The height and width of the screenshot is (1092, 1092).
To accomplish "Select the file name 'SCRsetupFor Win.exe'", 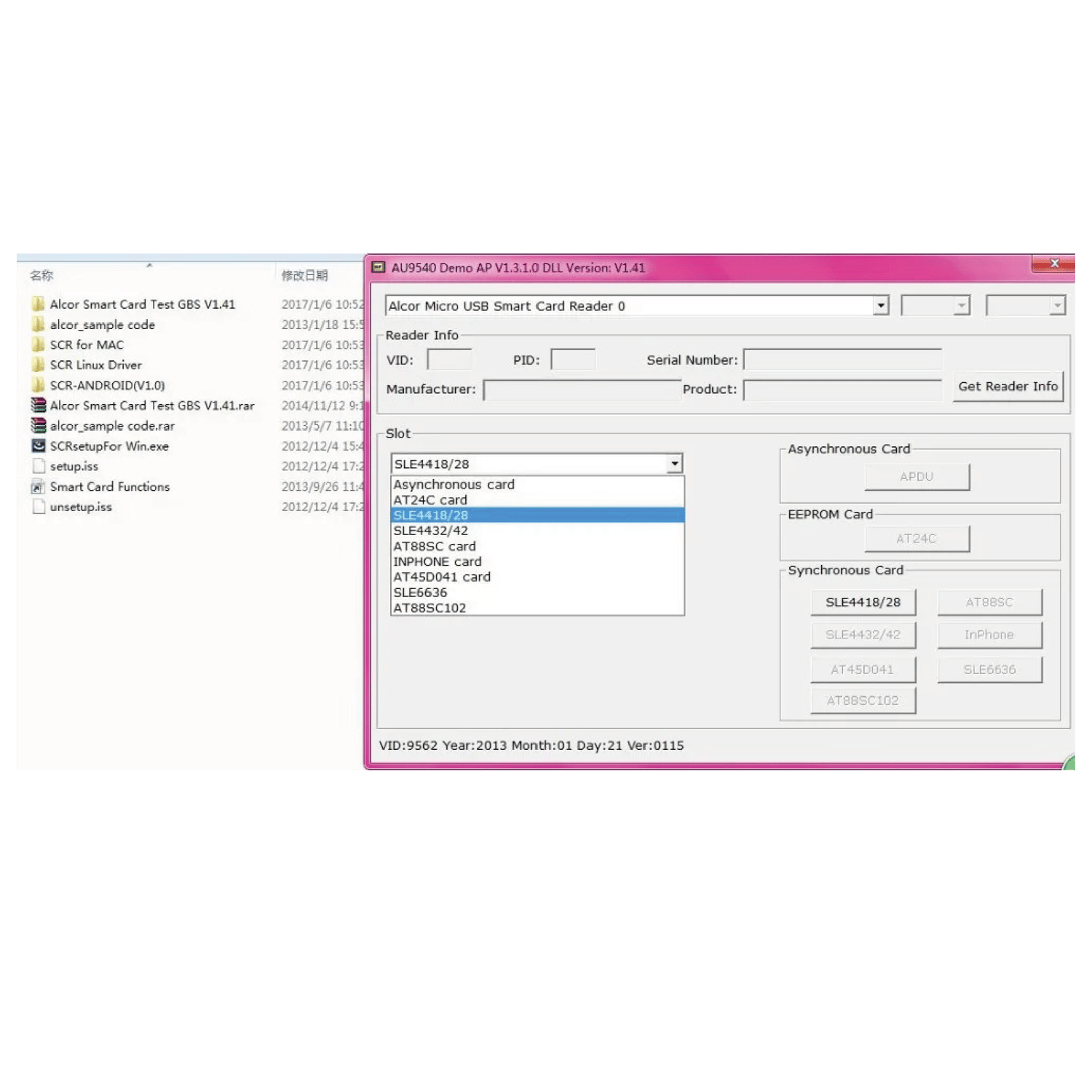I will 109,446.
